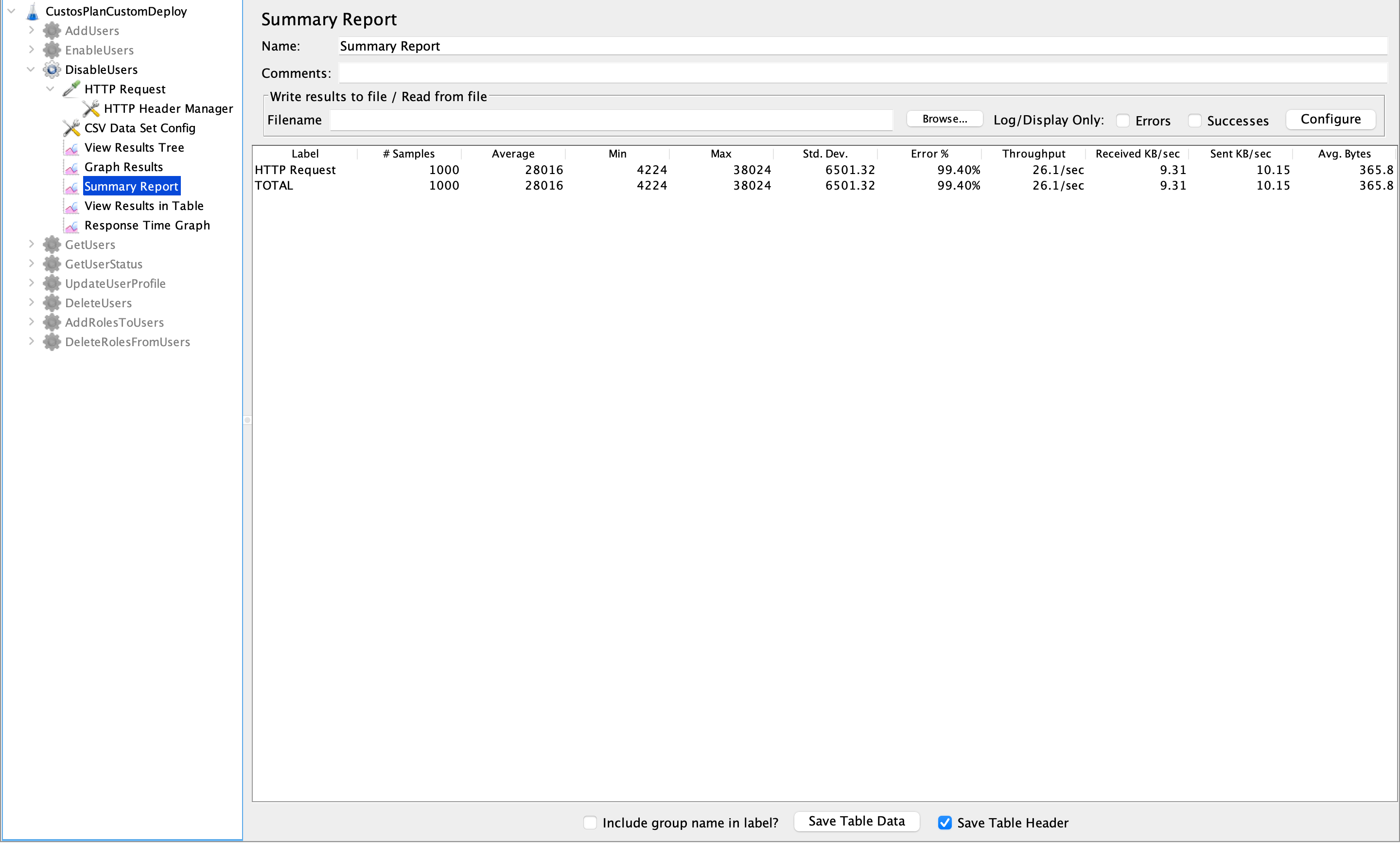
Task: Click the CustosPlanCustomDeploy test plan flask icon
Action: [x=33, y=11]
